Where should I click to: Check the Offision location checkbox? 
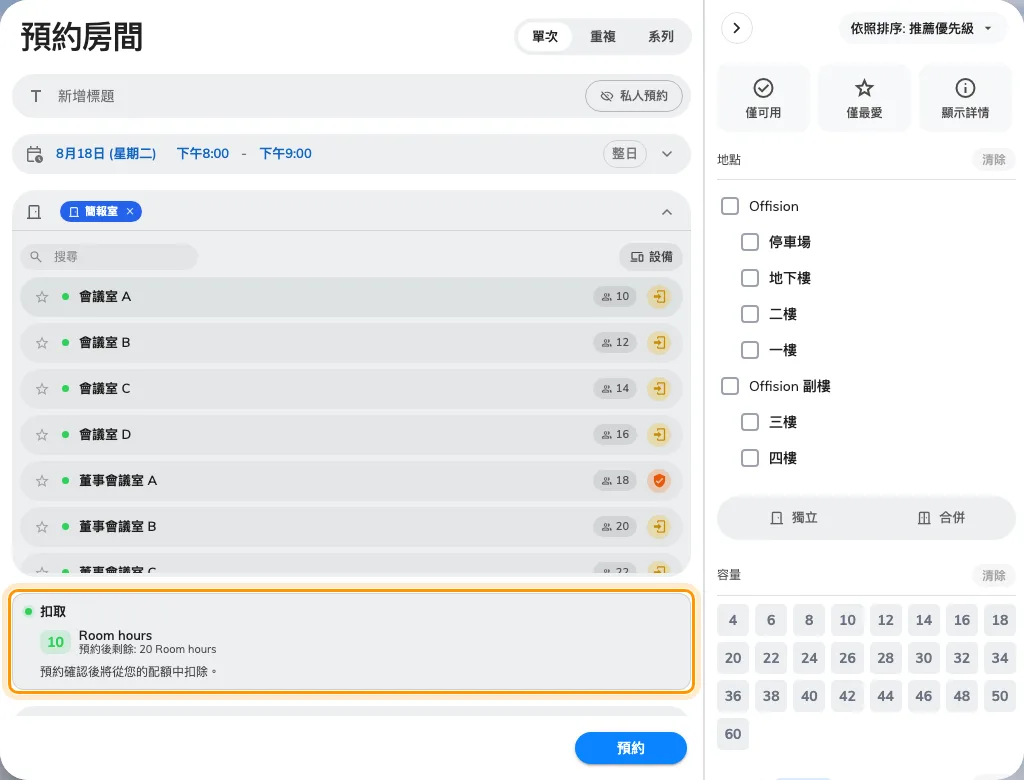[x=729, y=206]
